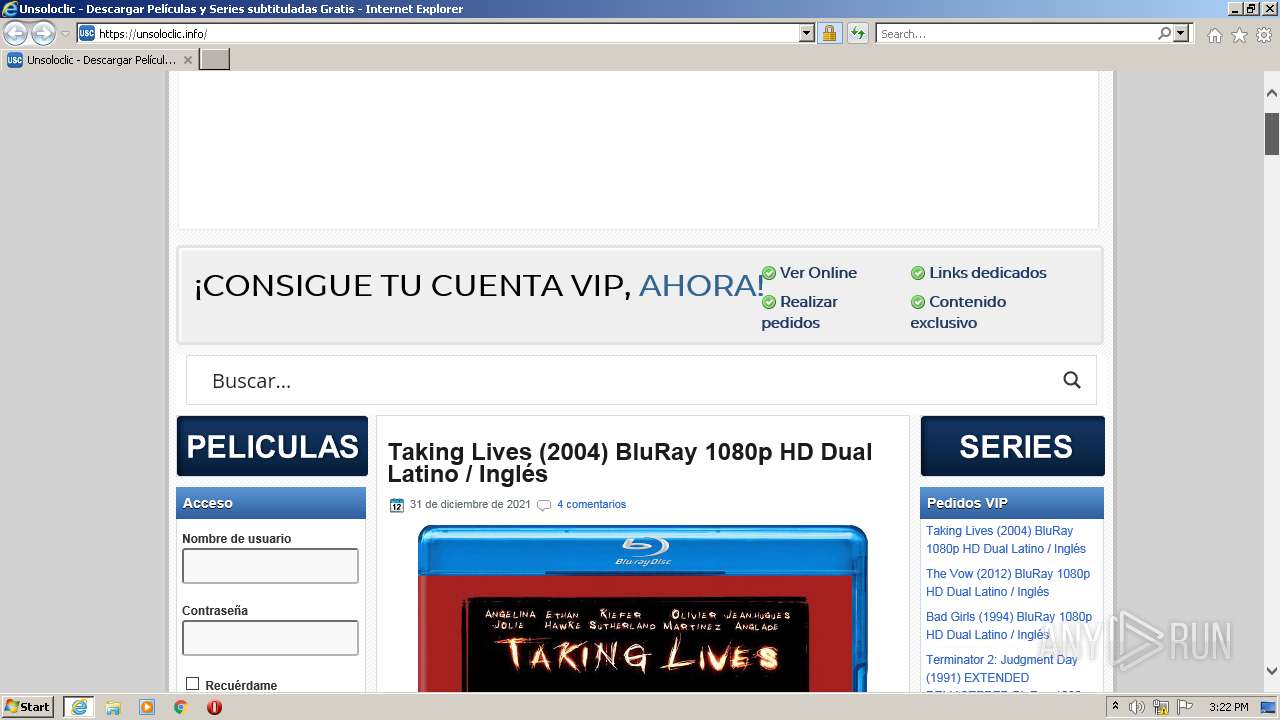
Task: Open the address bar history dropdown
Action: [x=807, y=33]
